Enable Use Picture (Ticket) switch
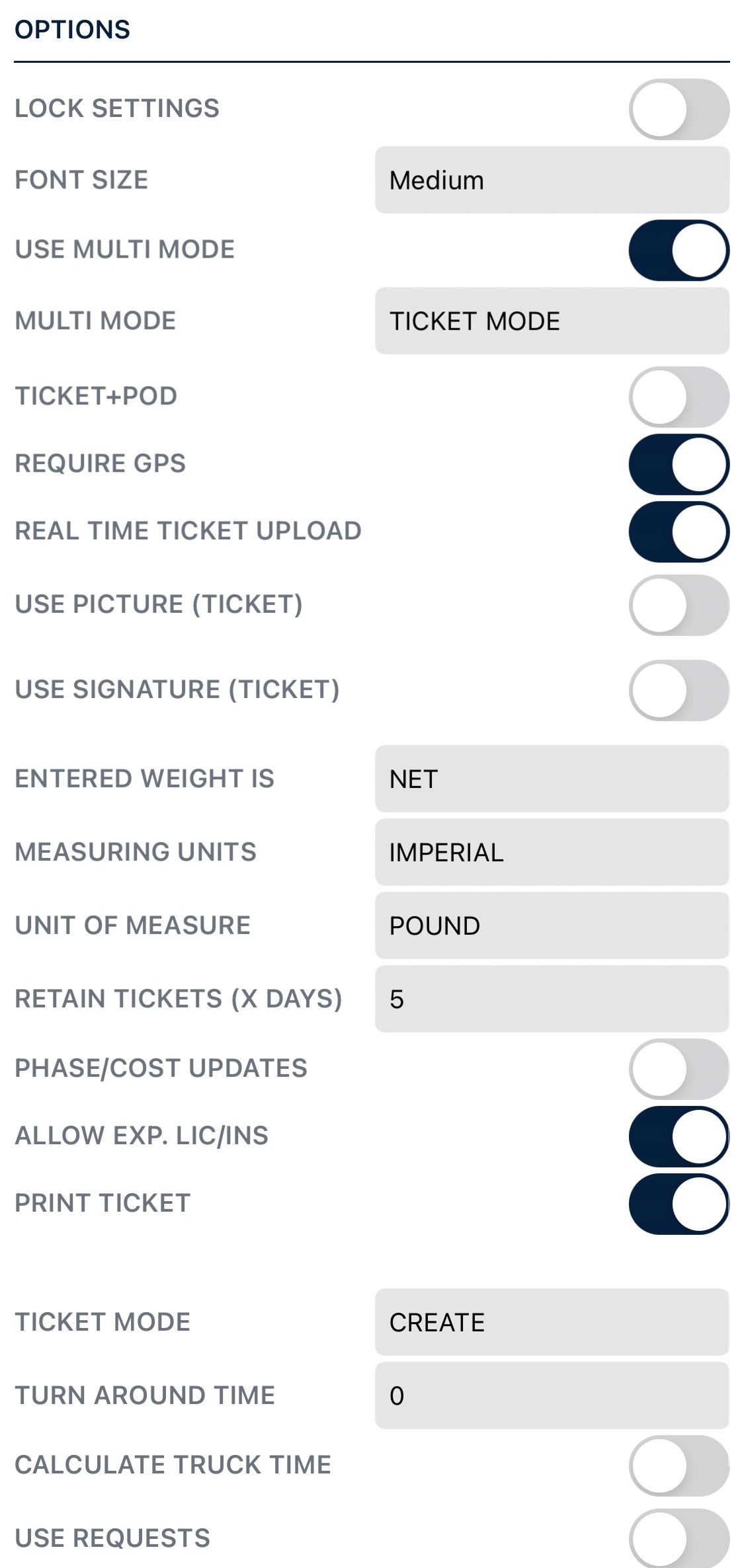This screenshot has height=1568, width=744. tap(679, 605)
